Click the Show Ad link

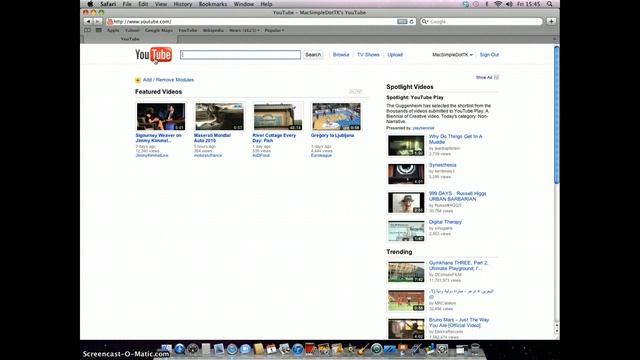tap(484, 78)
